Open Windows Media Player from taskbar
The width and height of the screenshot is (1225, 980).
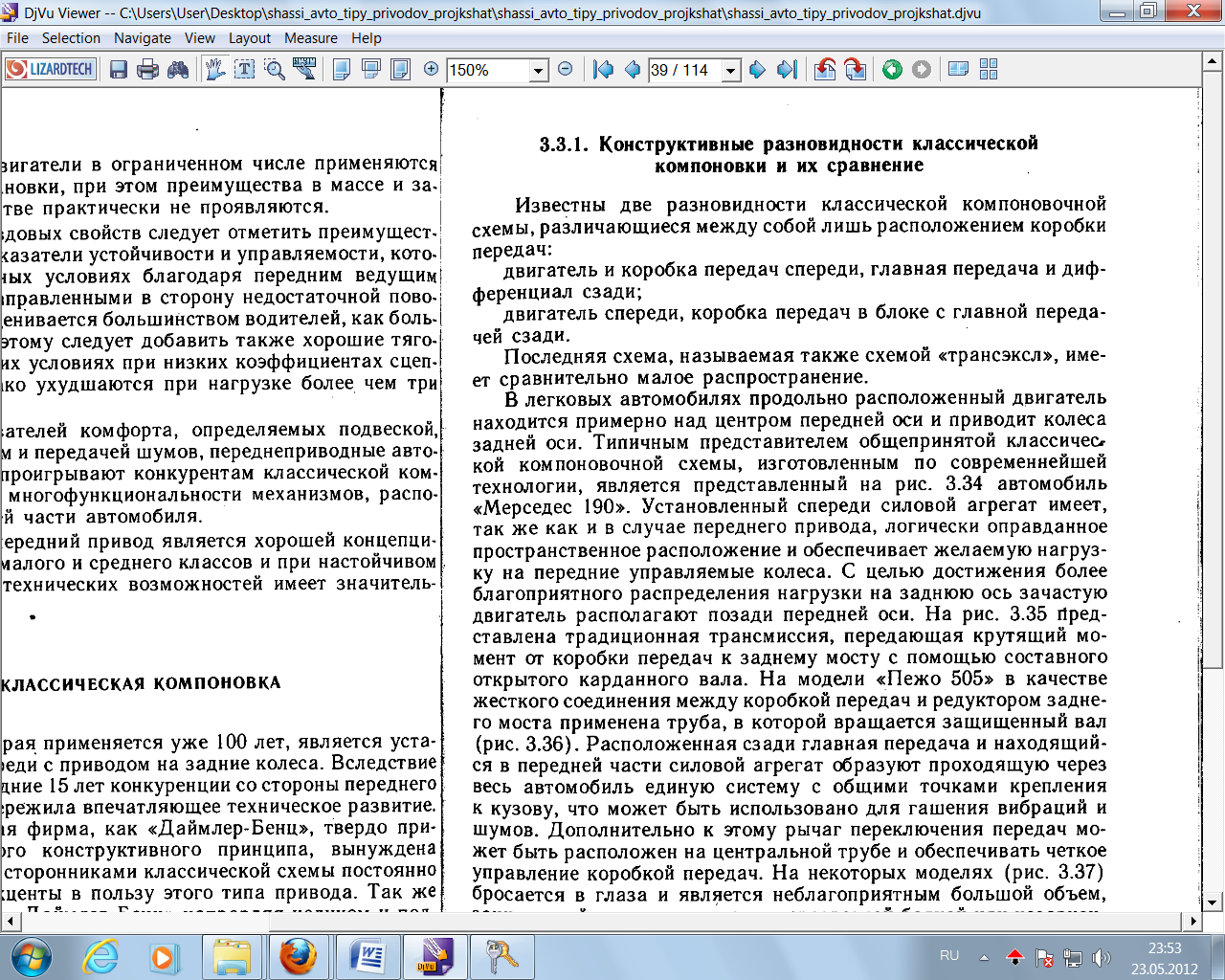(164, 956)
